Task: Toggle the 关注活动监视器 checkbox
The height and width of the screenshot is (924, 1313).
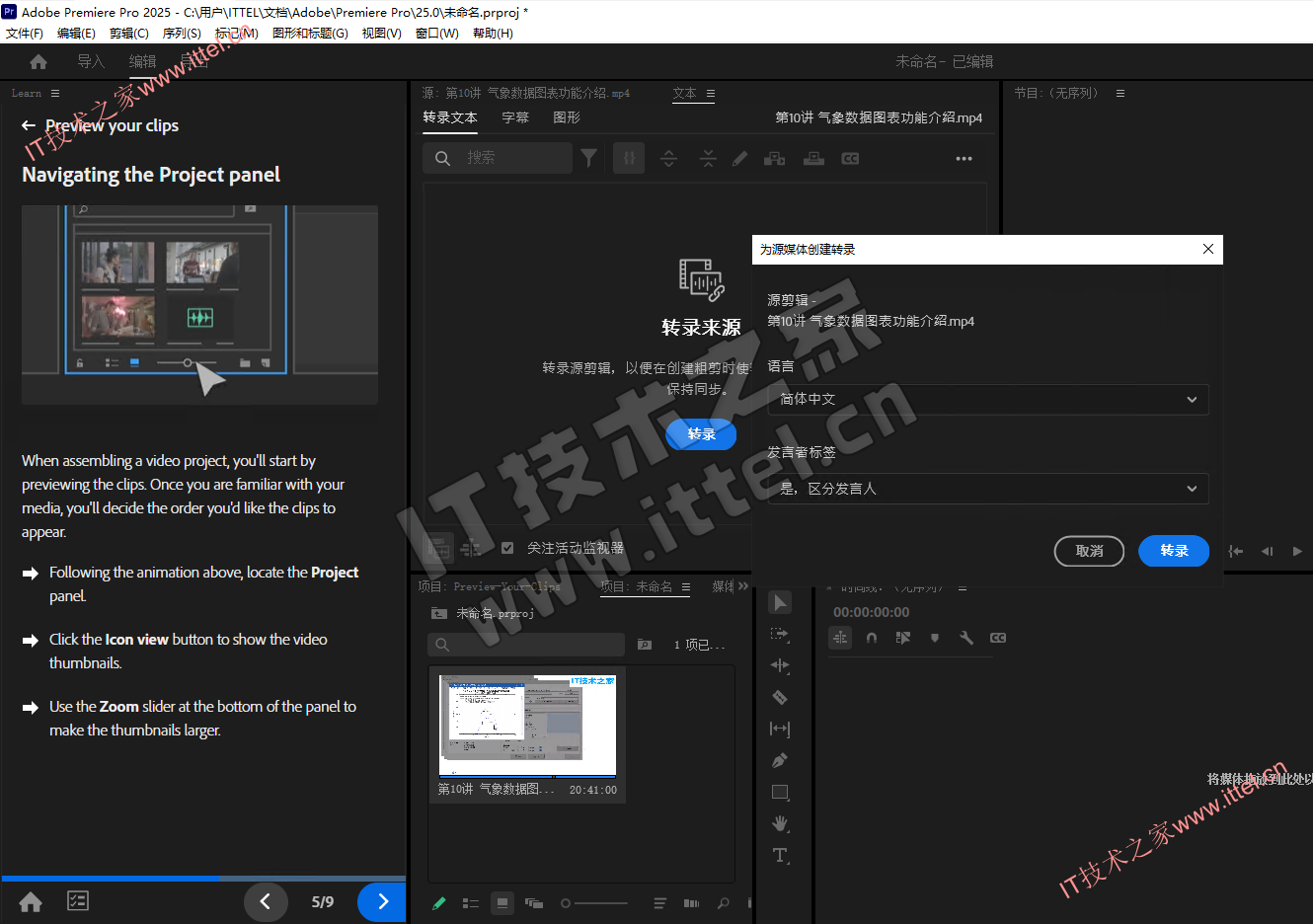Action: [x=507, y=548]
